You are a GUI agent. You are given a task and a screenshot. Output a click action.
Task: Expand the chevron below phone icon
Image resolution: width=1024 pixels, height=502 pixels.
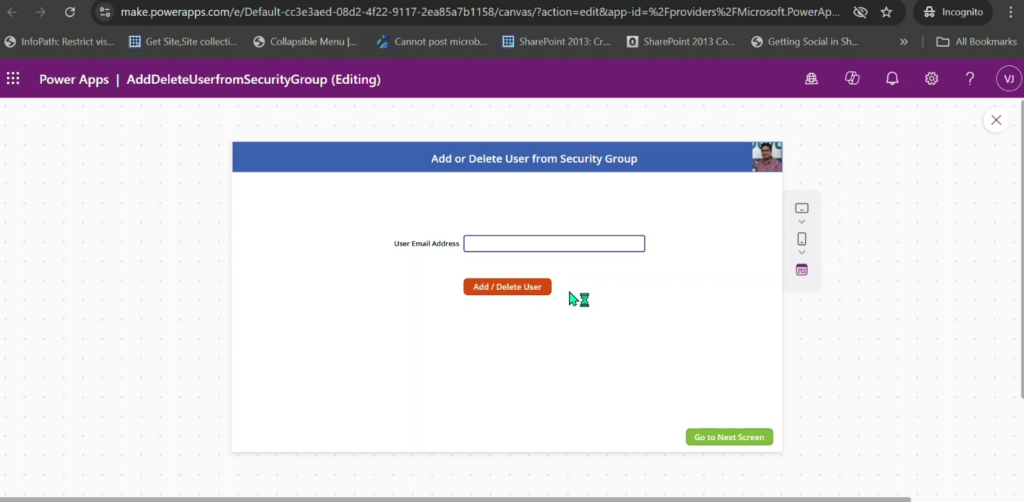pos(801,253)
